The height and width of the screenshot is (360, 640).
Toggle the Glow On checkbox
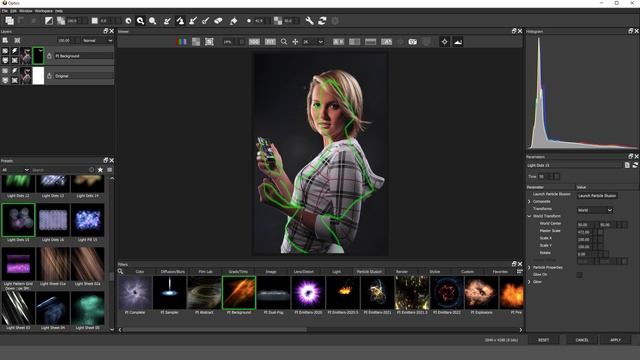pyautogui.click(x=580, y=275)
